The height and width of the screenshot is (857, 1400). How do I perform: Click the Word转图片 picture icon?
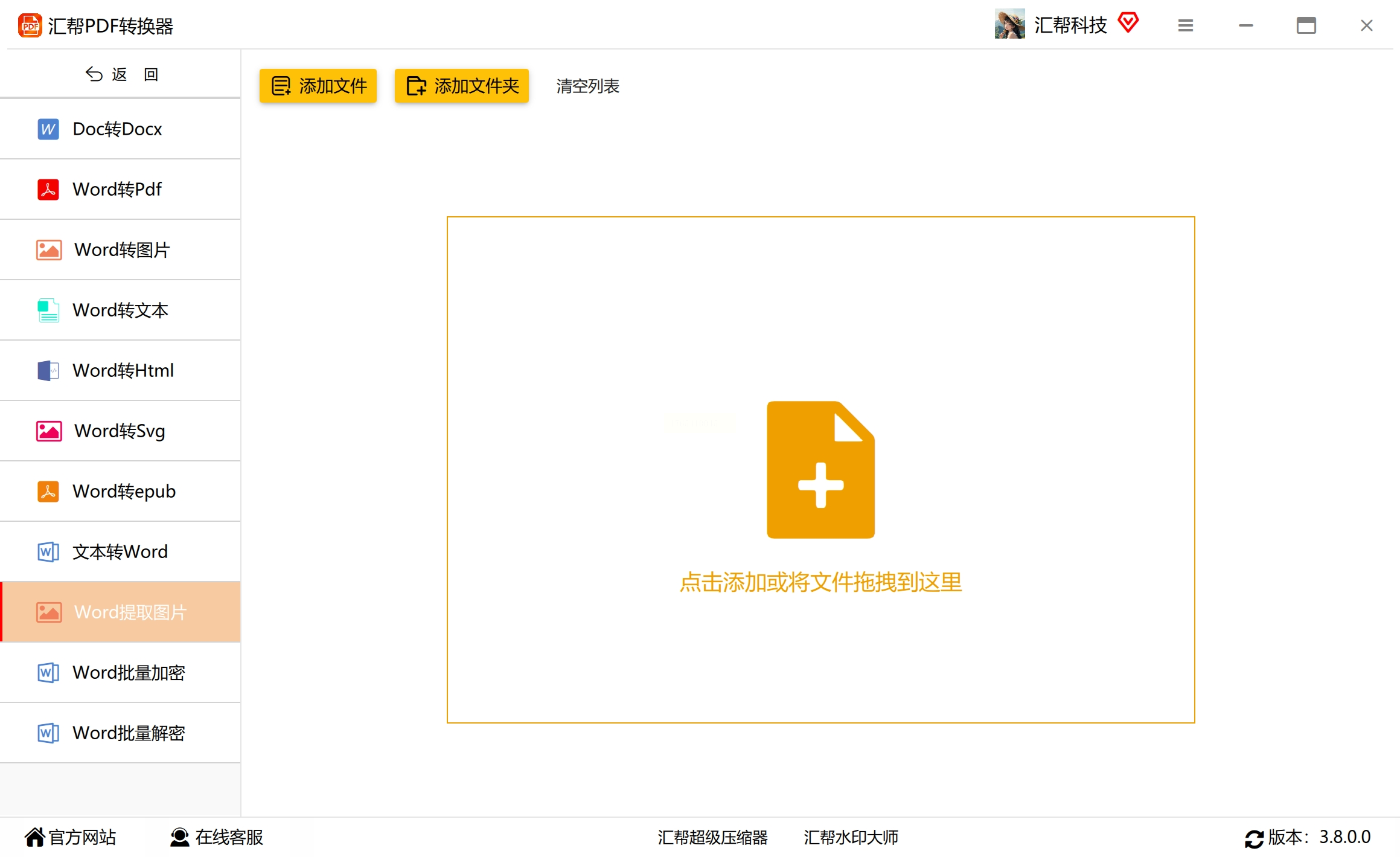pos(48,250)
